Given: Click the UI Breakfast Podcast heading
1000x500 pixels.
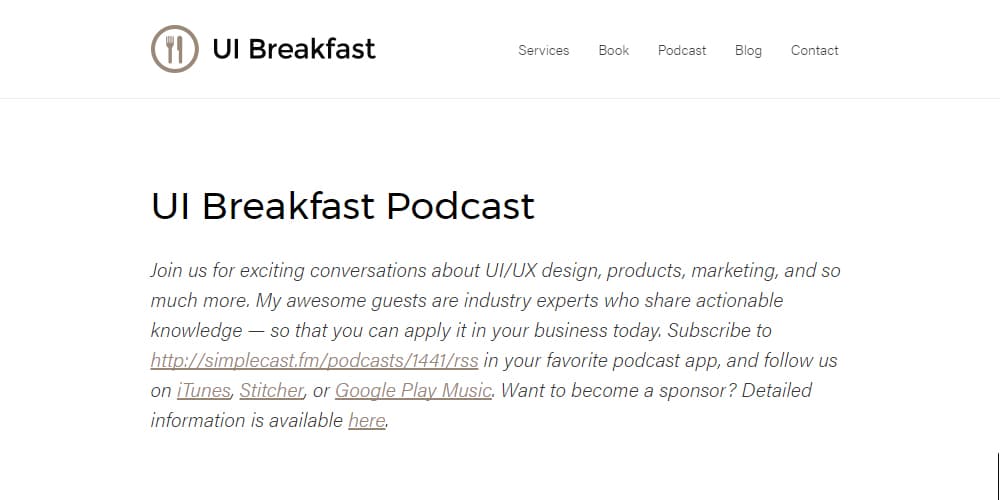Looking at the screenshot, I should [342, 205].
